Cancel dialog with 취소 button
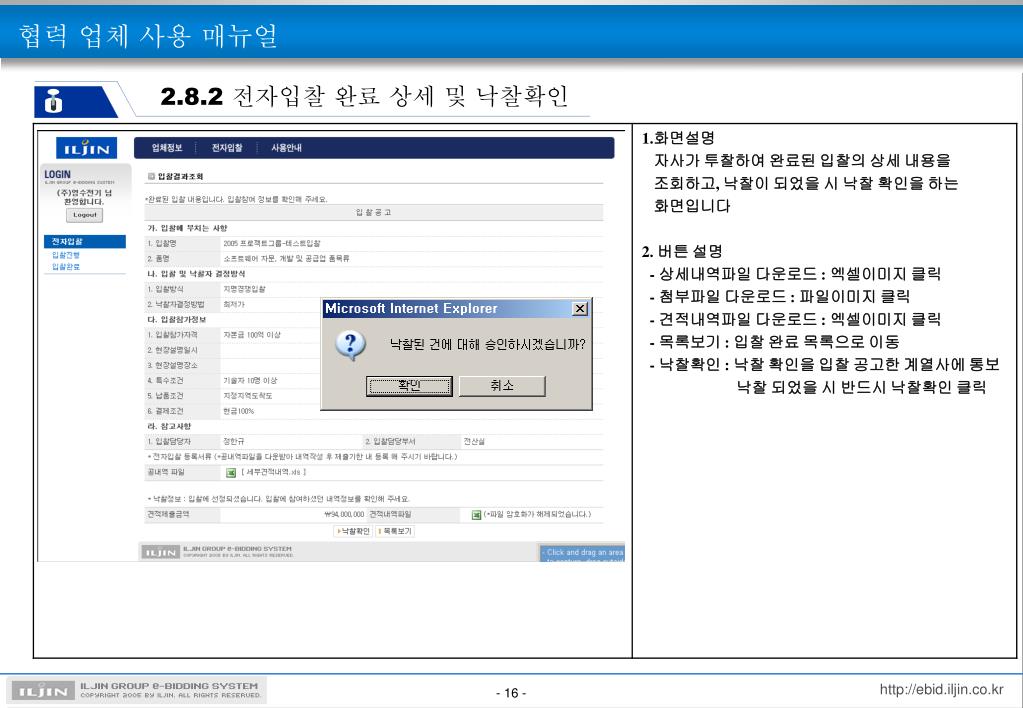The image size is (1023, 708). point(502,386)
